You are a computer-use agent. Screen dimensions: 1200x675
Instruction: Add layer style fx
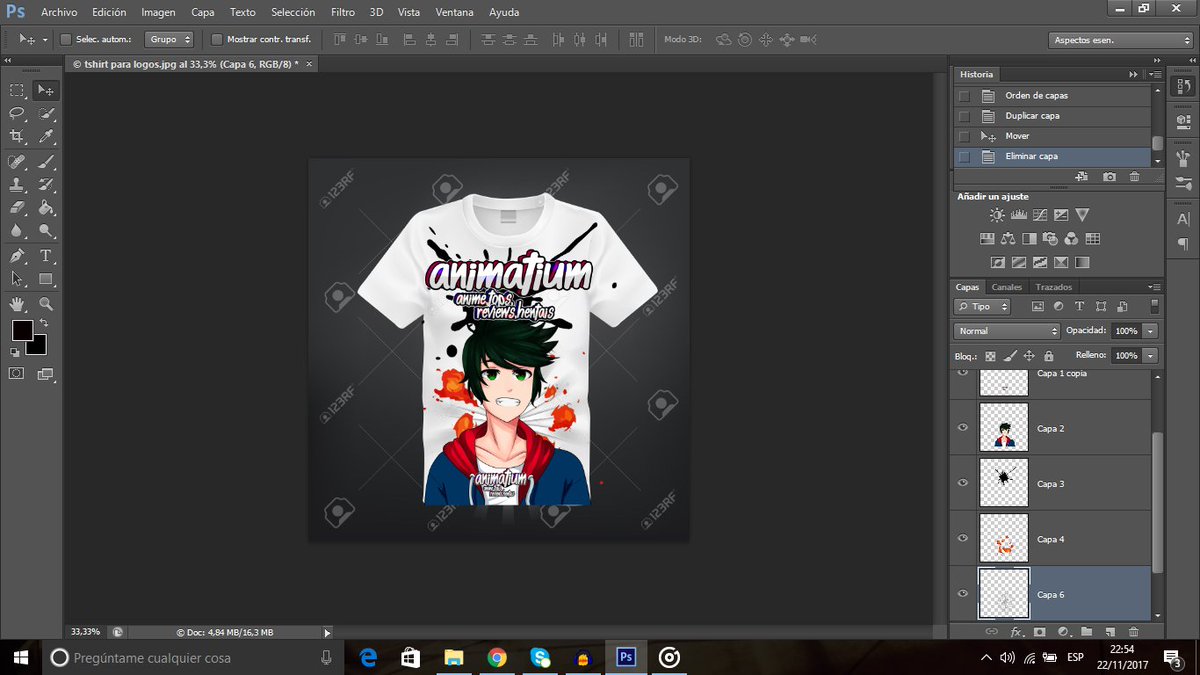1016,632
